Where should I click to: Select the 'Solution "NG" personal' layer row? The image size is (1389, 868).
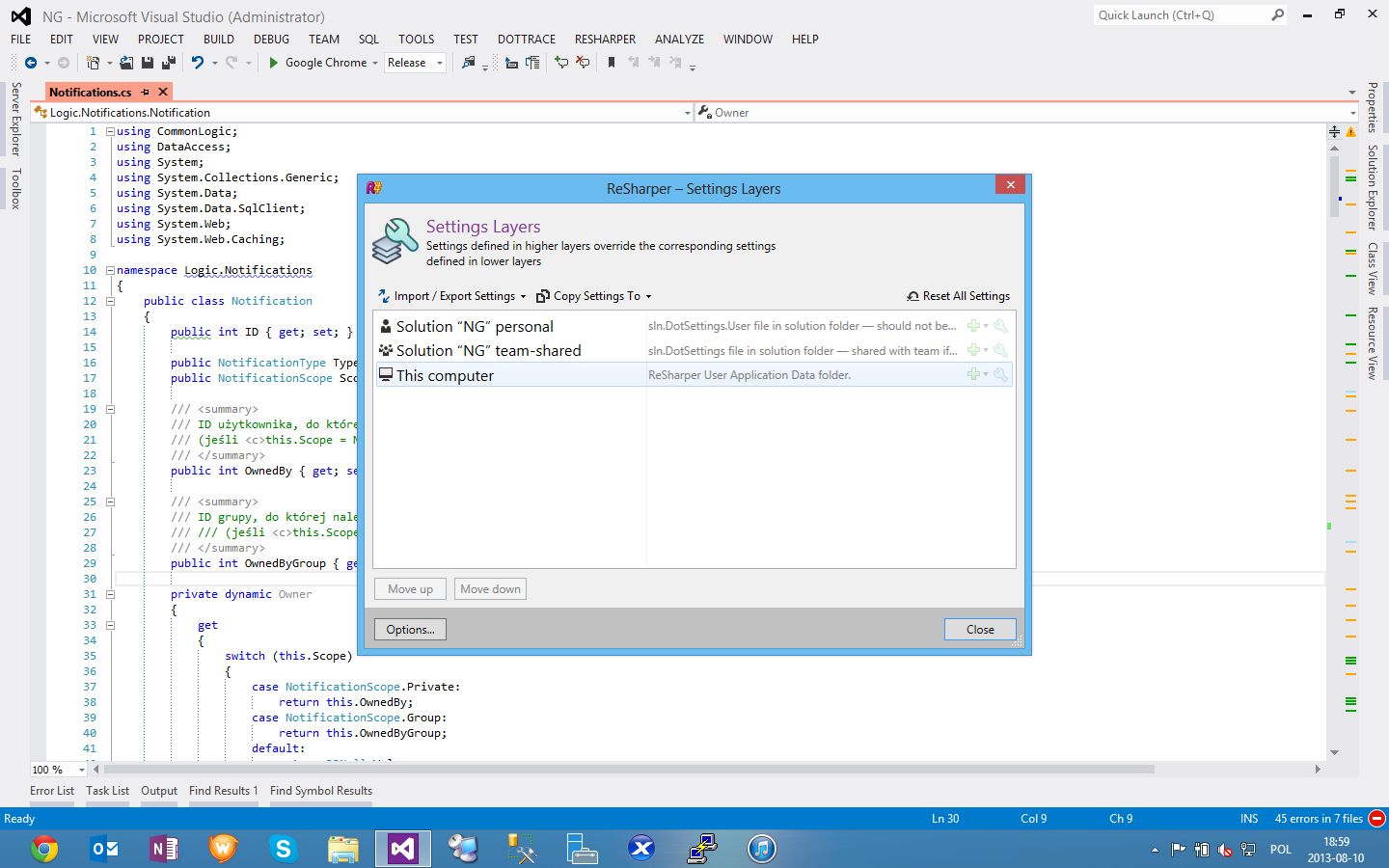click(x=693, y=326)
